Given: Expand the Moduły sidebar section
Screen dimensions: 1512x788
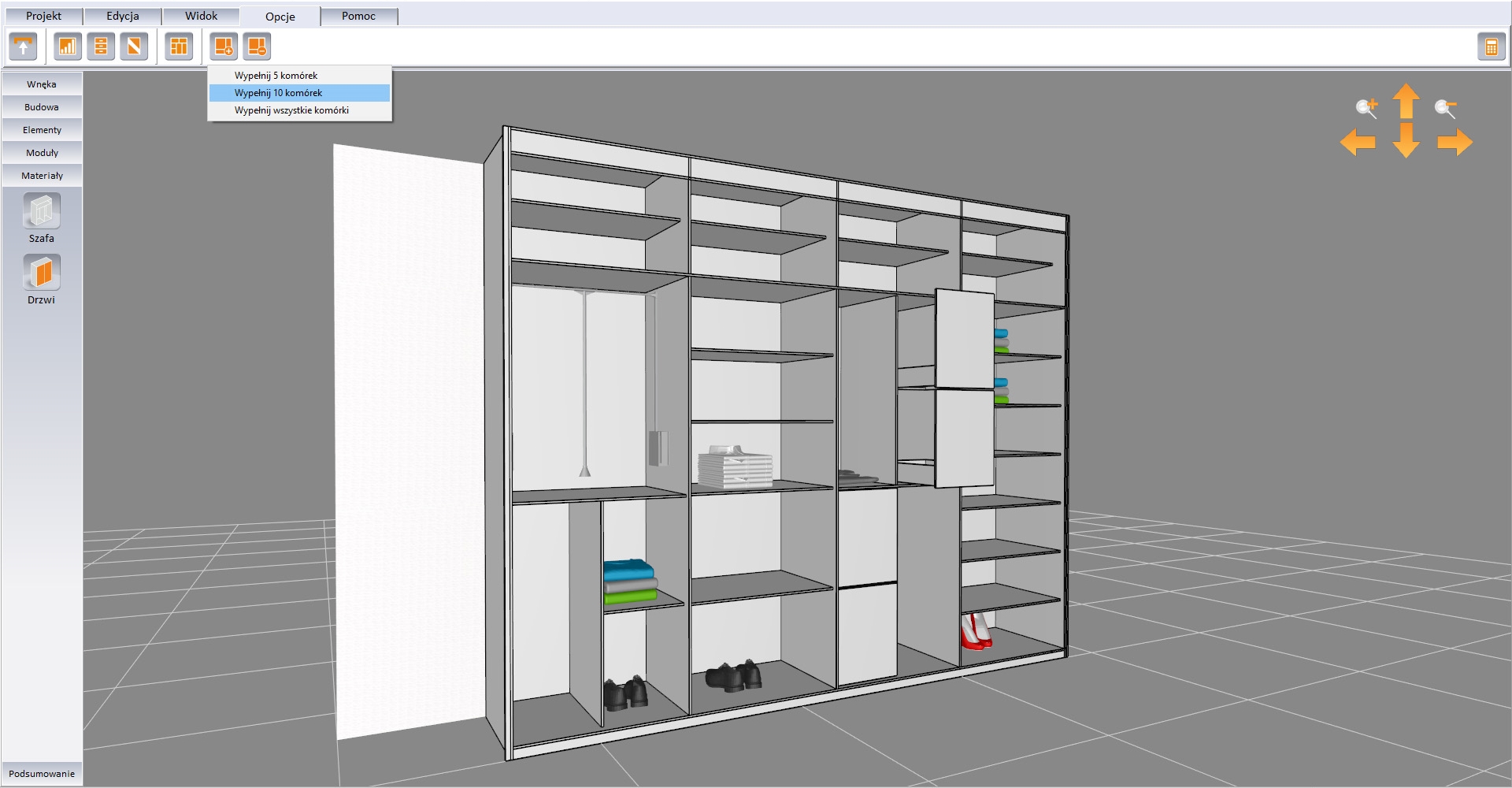Looking at the screenshot, I should point(42,153).
